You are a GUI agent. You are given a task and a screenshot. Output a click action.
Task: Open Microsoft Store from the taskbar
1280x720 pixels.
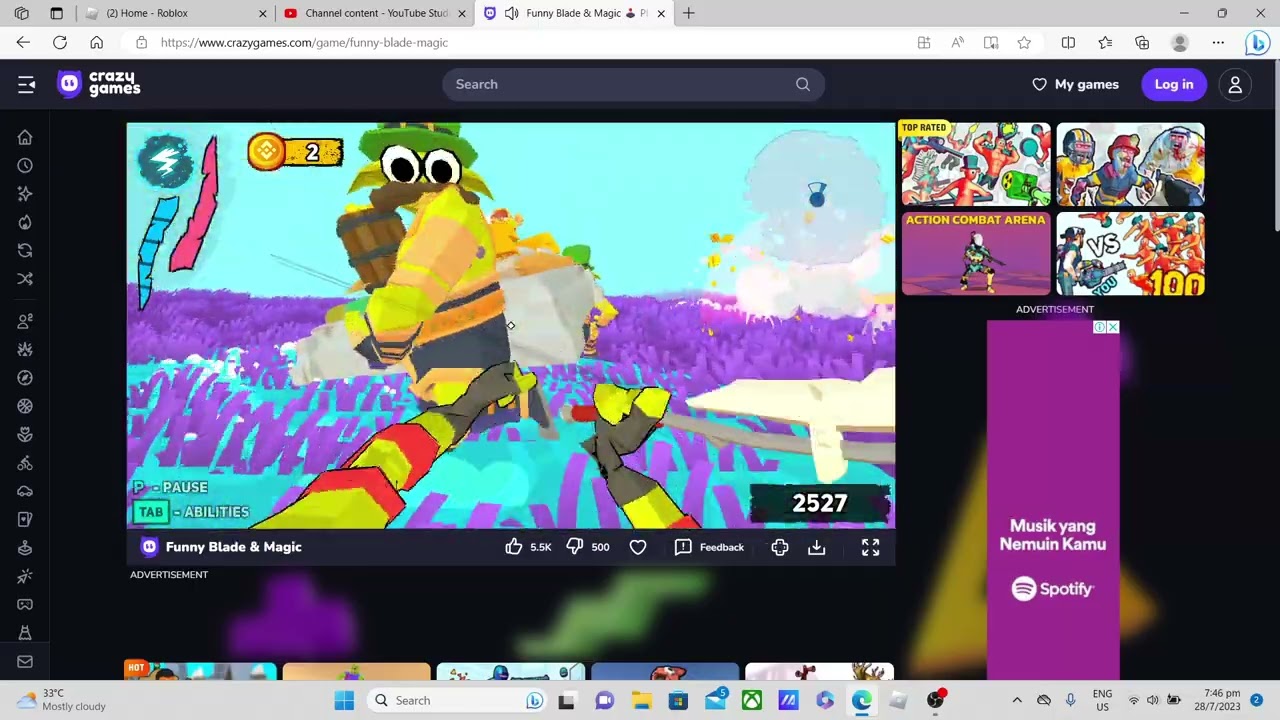point(678,700)
